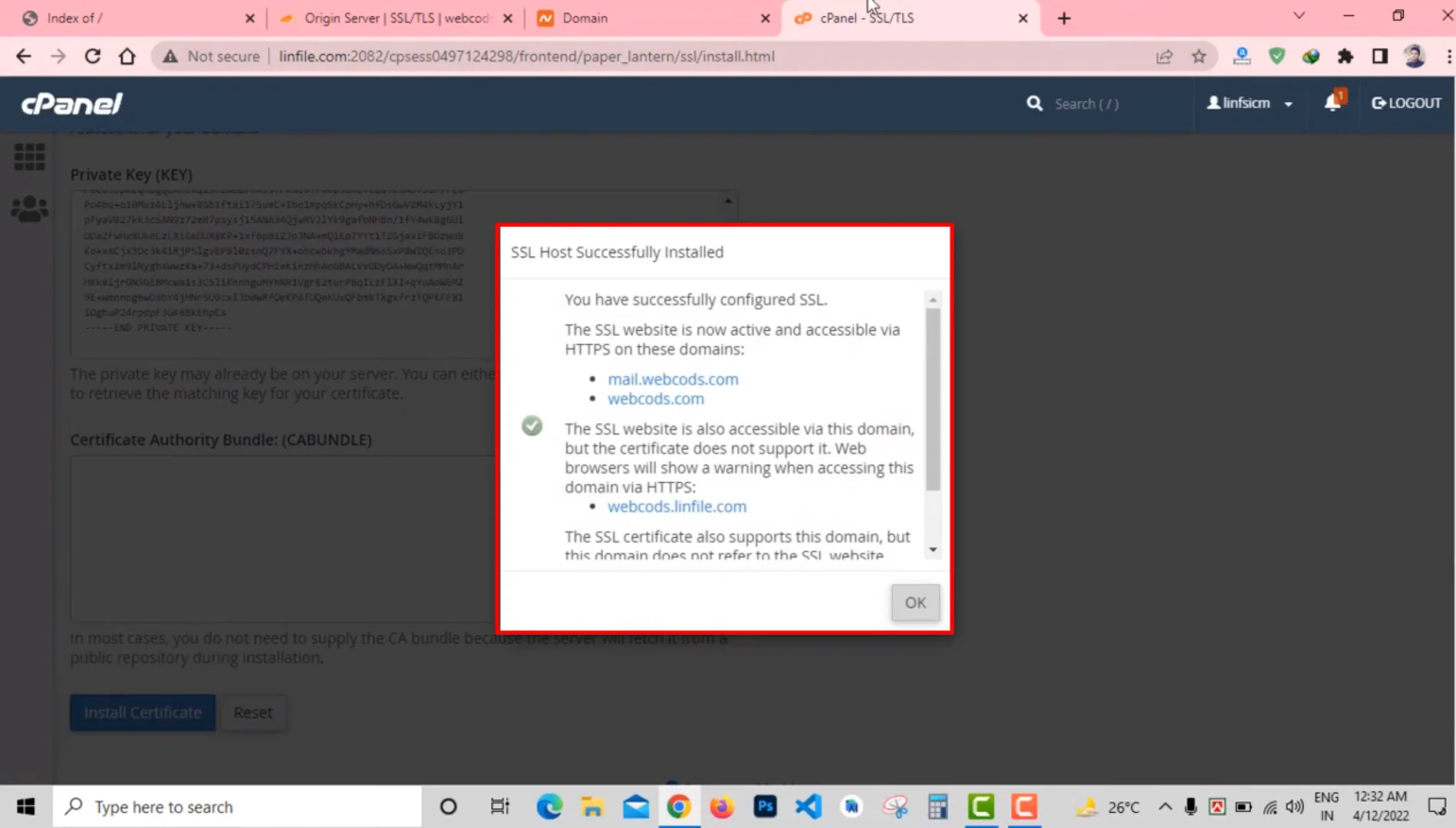
Task: Open File Explorer from the taskbar
Action: tap(592, 807)
